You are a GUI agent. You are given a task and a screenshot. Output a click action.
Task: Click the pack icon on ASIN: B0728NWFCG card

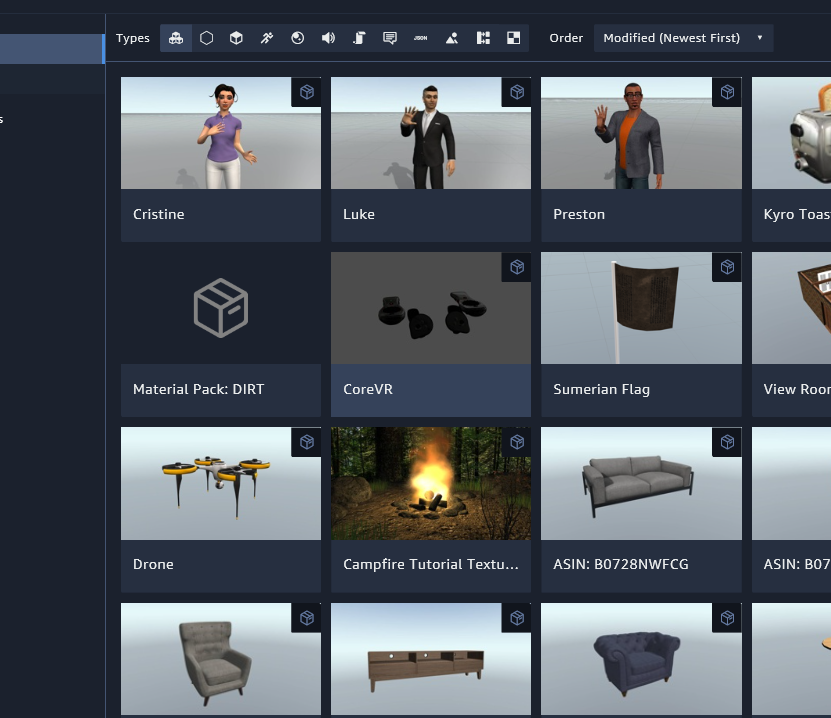pyautogui.click(x=727, y=442)
